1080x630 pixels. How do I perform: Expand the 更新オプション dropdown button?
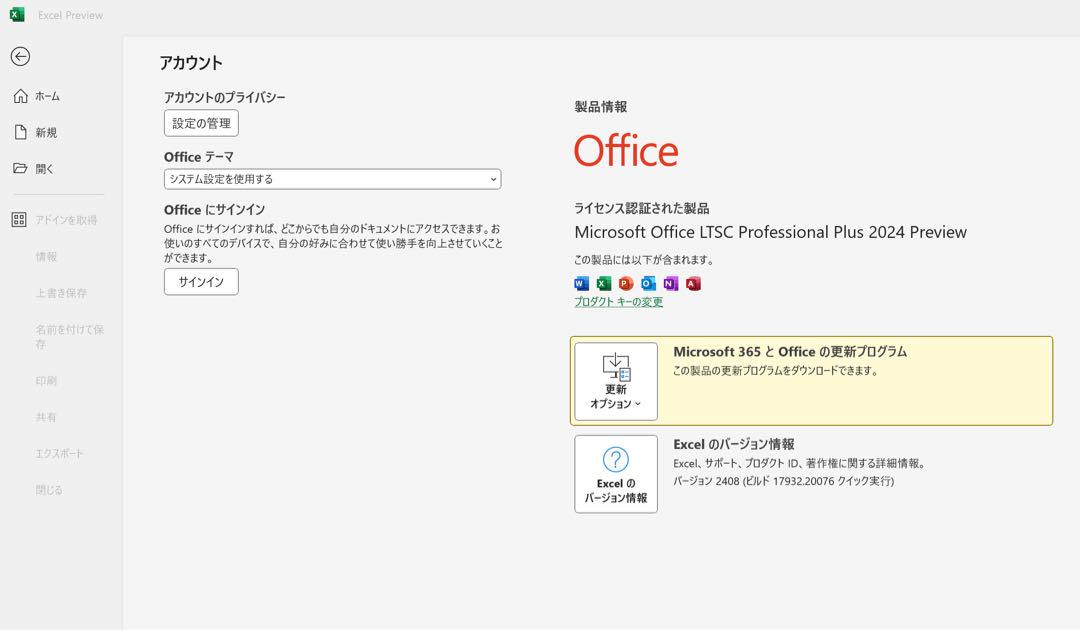click(x=616, y=381)
